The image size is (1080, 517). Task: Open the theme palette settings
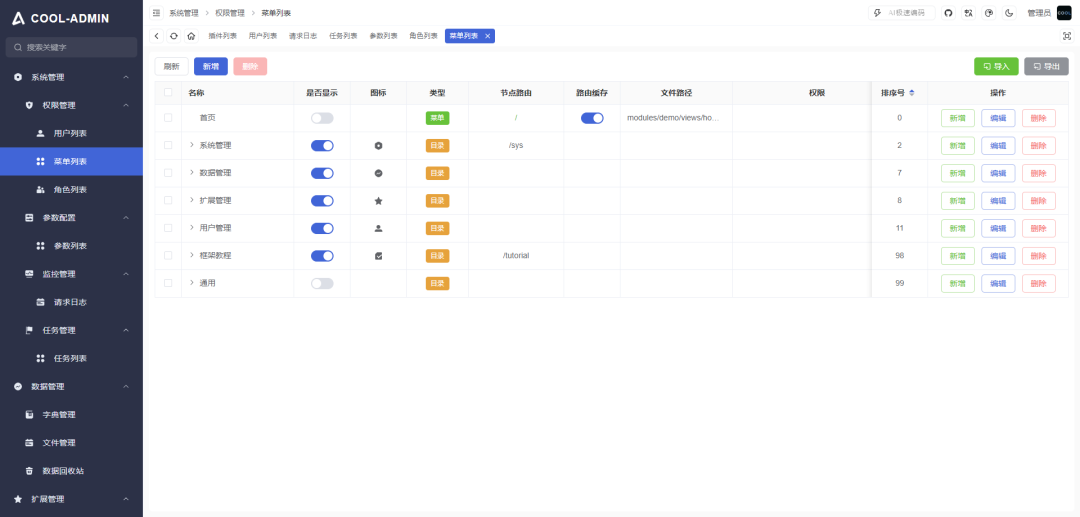[x=988, y=13]
